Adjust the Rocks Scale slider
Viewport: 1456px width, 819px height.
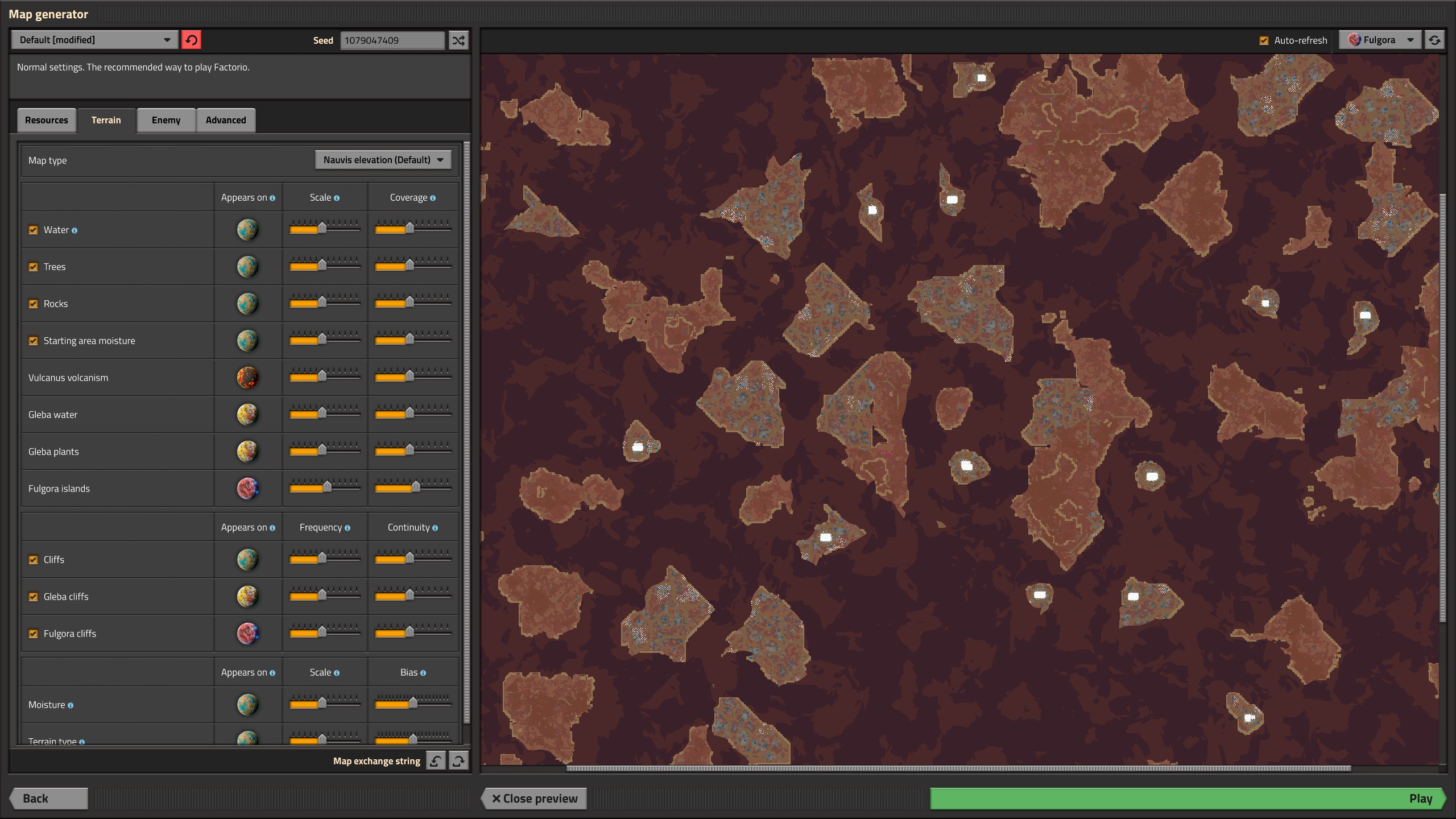[325, 302]
